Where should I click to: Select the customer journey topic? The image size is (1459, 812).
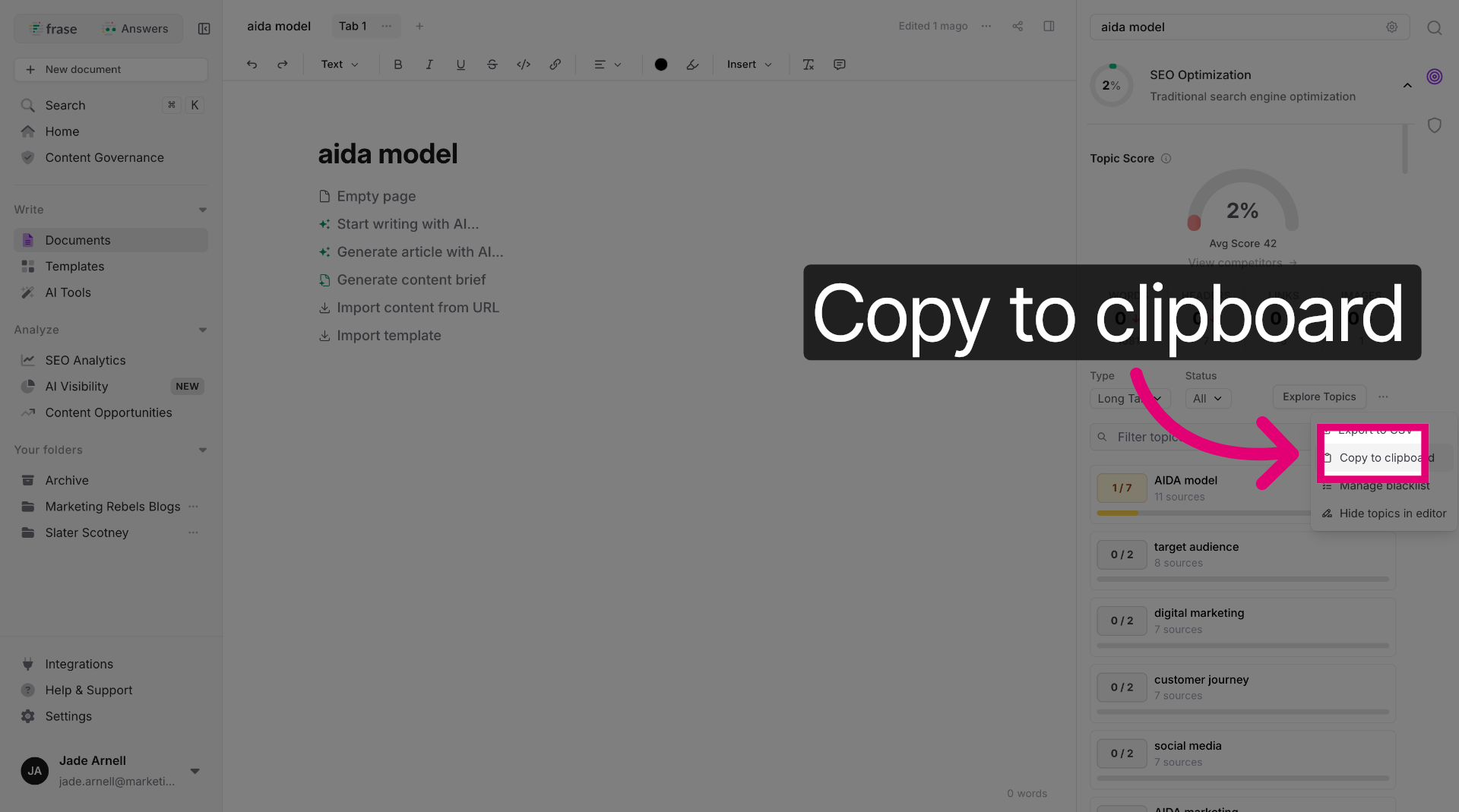coord(1243,694)
